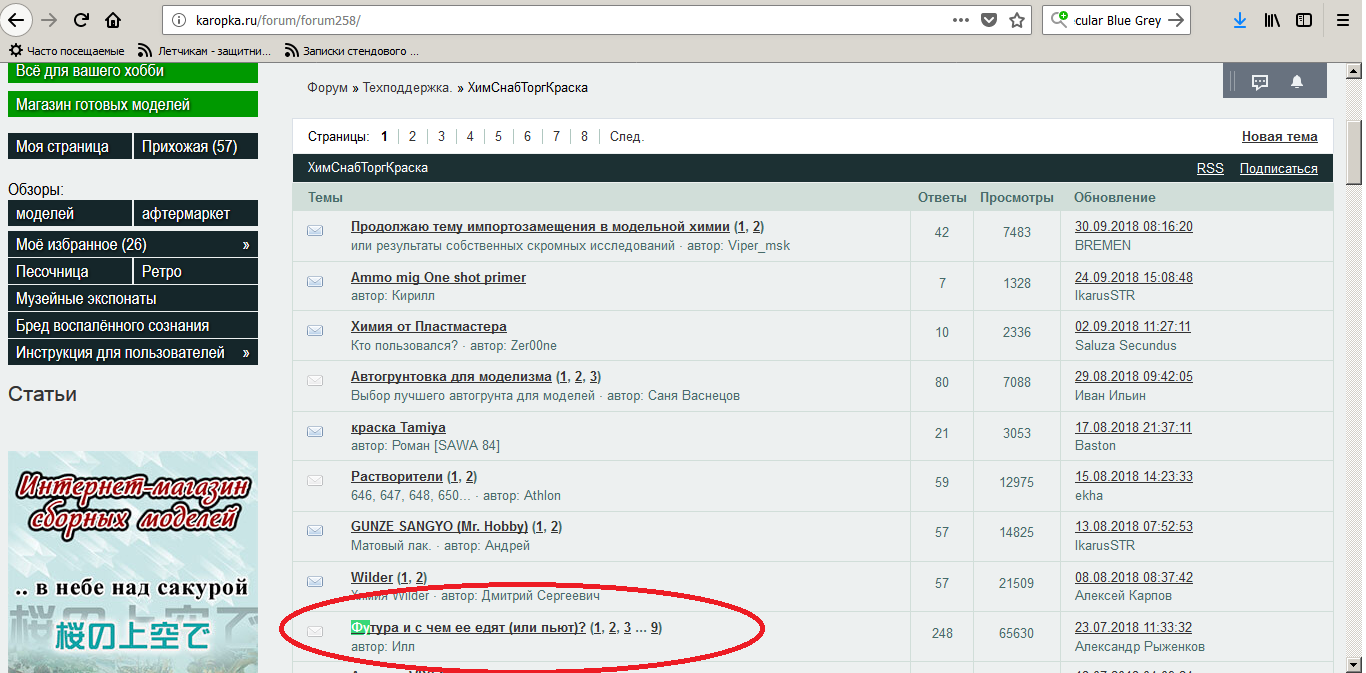This screenshot has width=1366, height=673.
Task: Open the library bookshelf icon
Action: (1272, 20)
